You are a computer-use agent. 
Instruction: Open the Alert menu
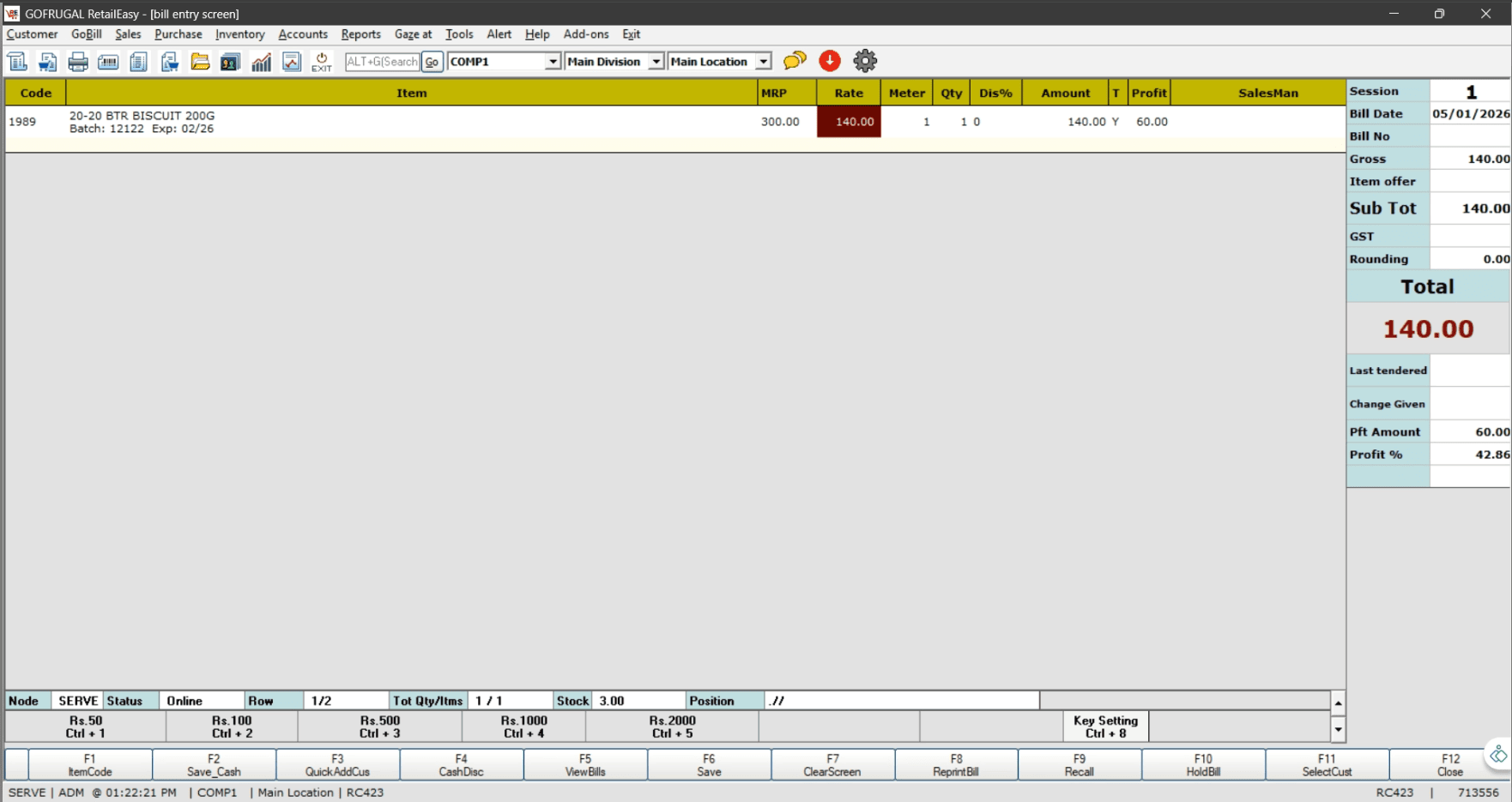pos(499,34)
